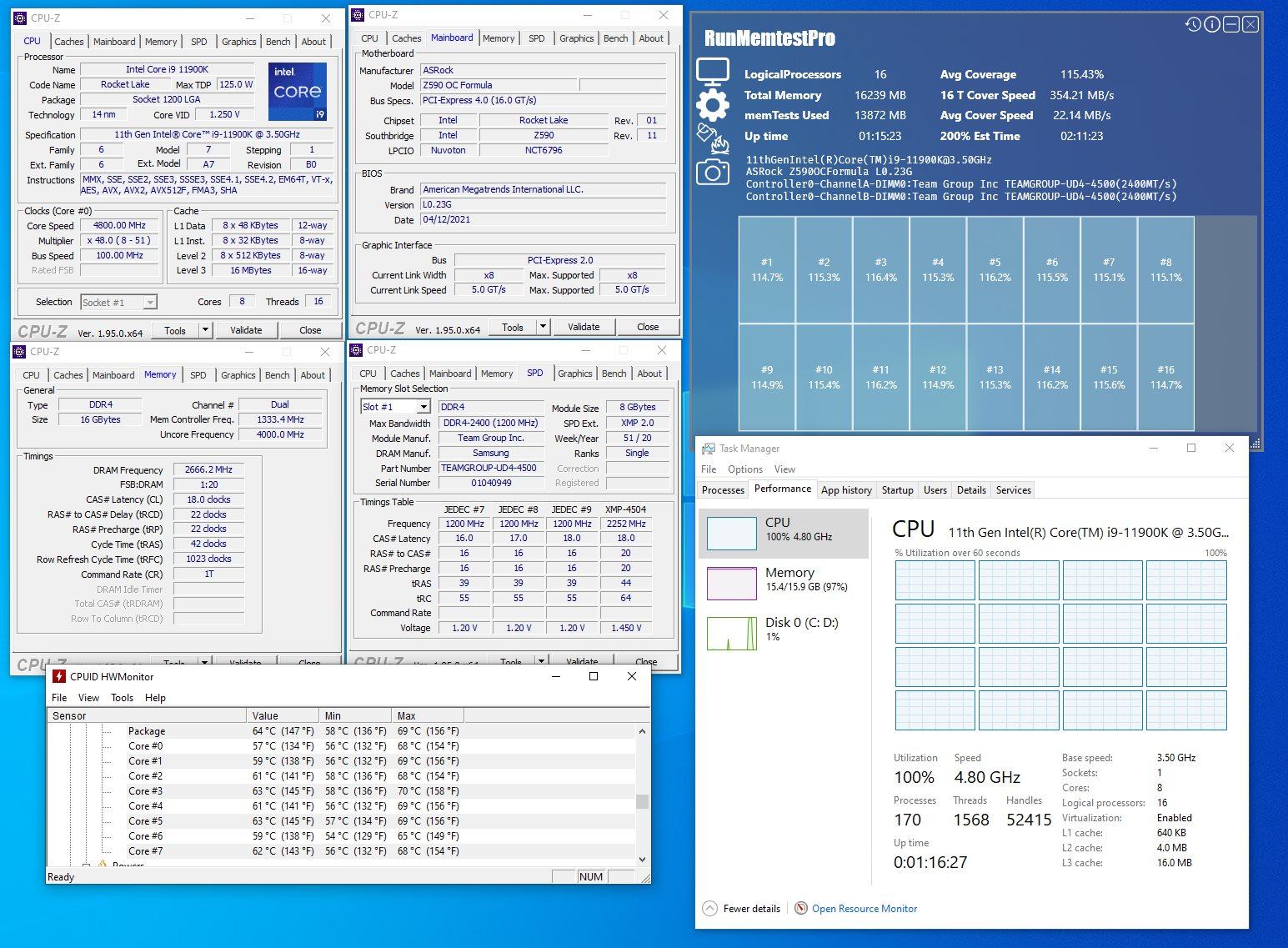
Task: Minimize RunMemtestPro with its dash icon
Action: click(x=1231, y=25)
